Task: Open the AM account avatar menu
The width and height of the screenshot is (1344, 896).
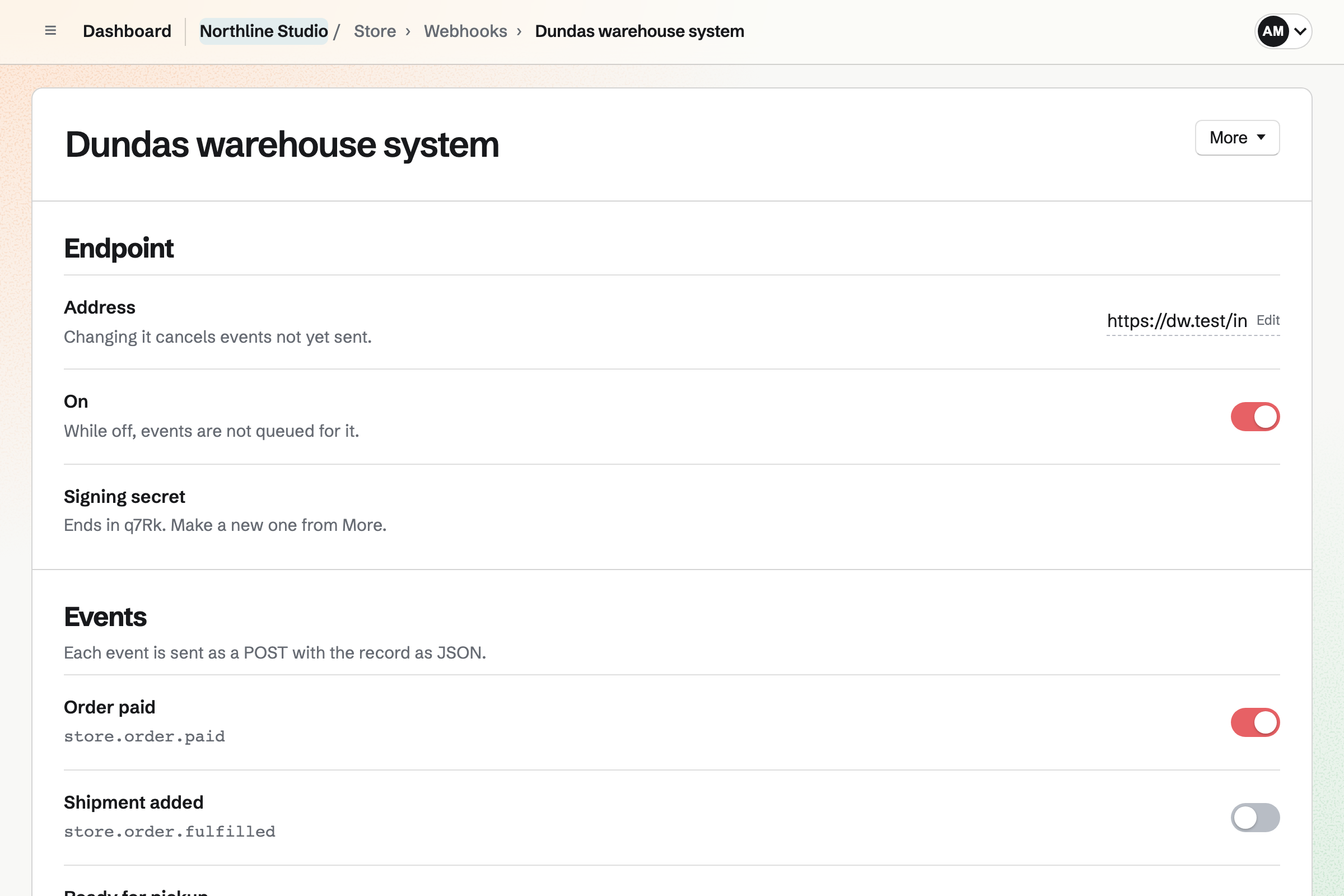Action: pos(1283,31)
